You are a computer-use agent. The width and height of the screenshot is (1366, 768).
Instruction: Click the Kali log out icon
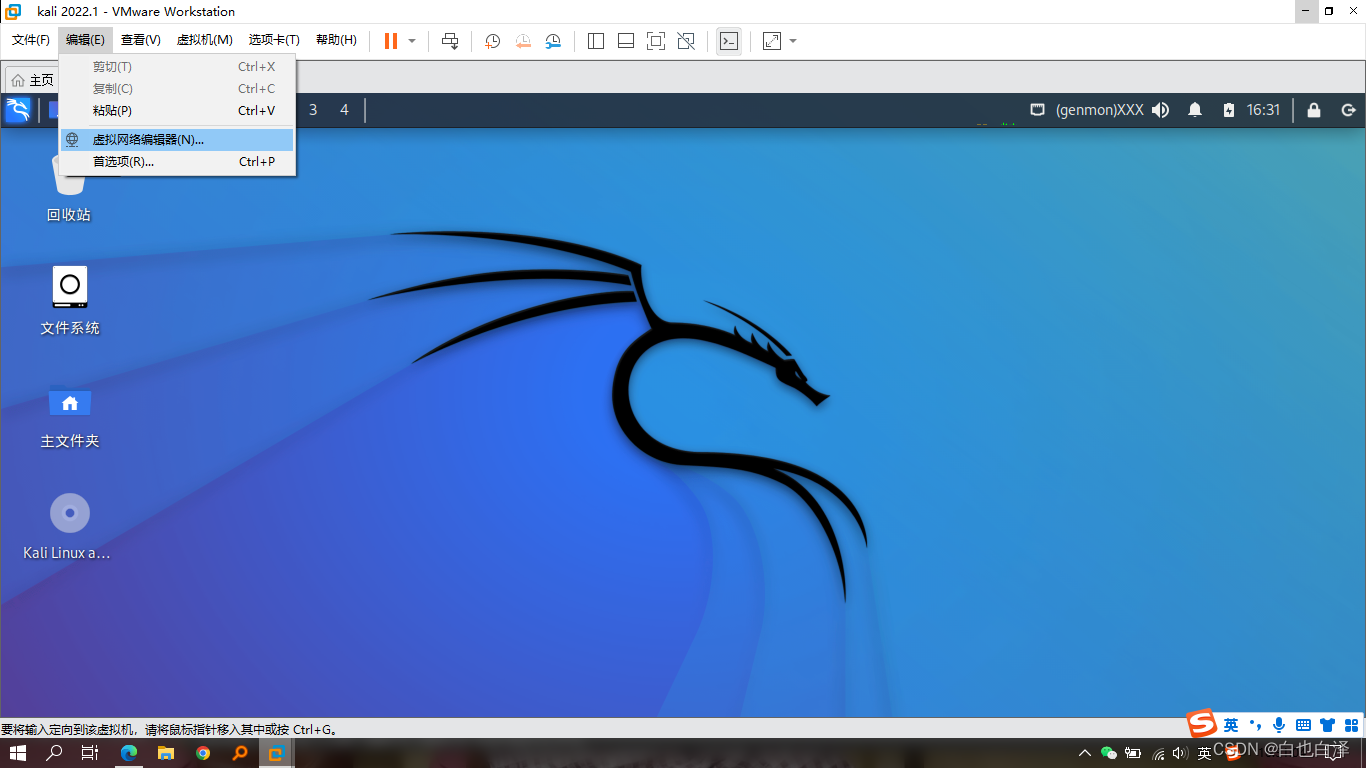click(x=1348, y=110)
